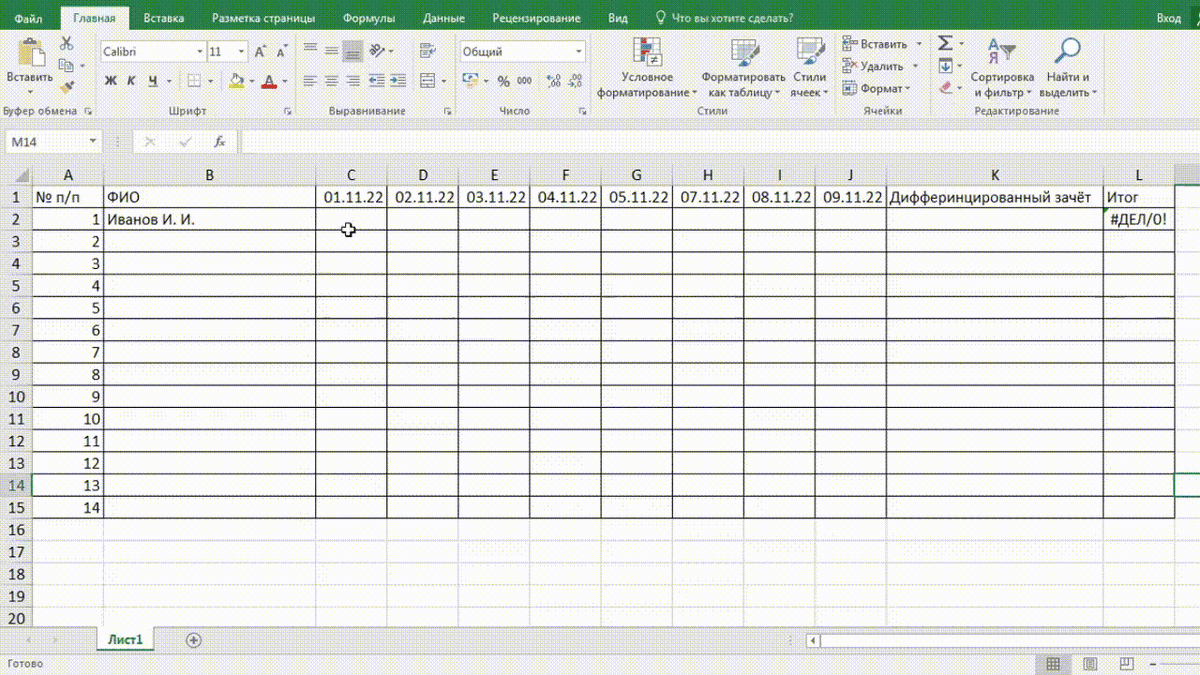Click Decrease Indent icon
The height and width of the screenshot is (675, 1200).
point(376,81)
